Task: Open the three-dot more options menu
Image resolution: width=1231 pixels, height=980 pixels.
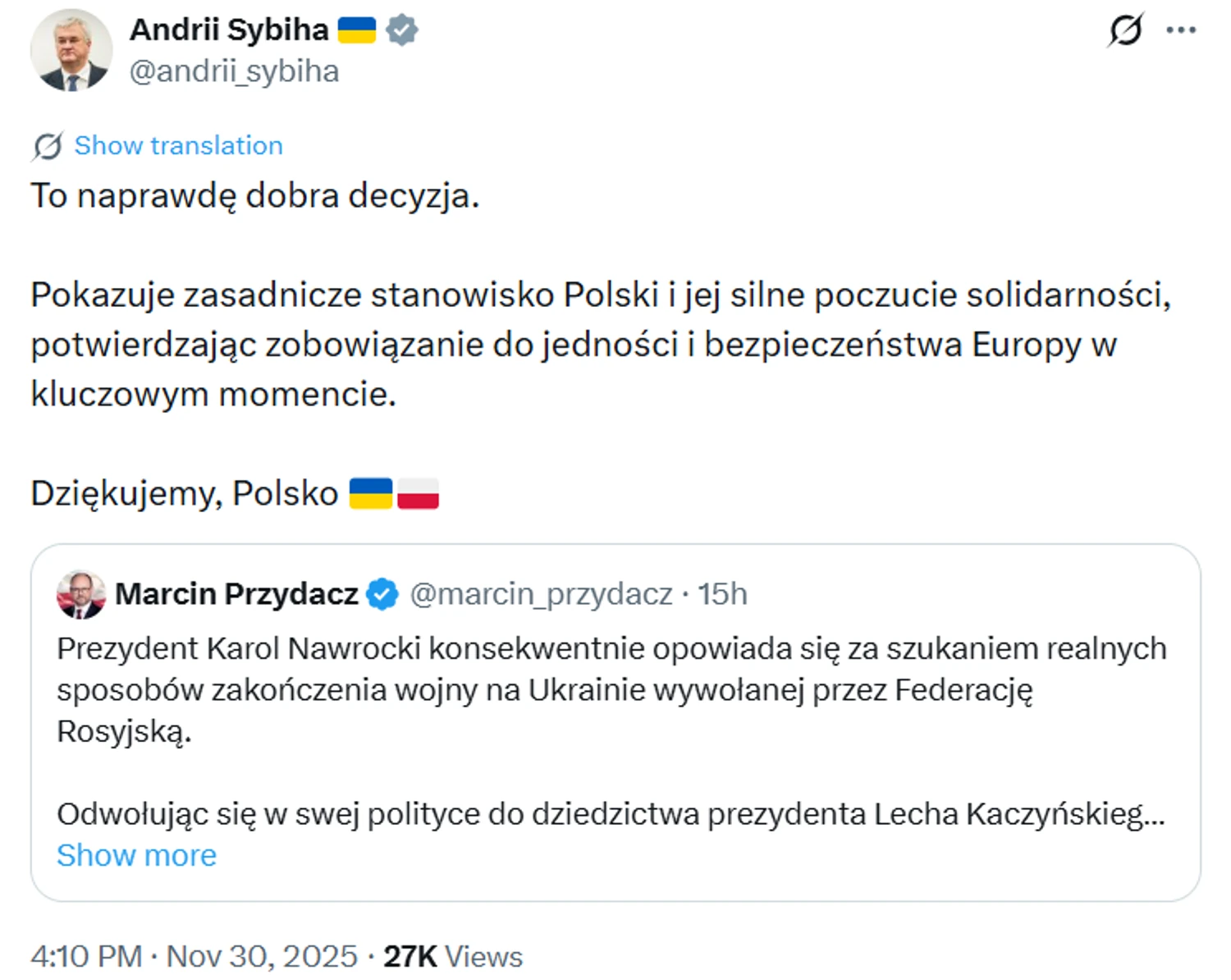Action: (1181, 30)
